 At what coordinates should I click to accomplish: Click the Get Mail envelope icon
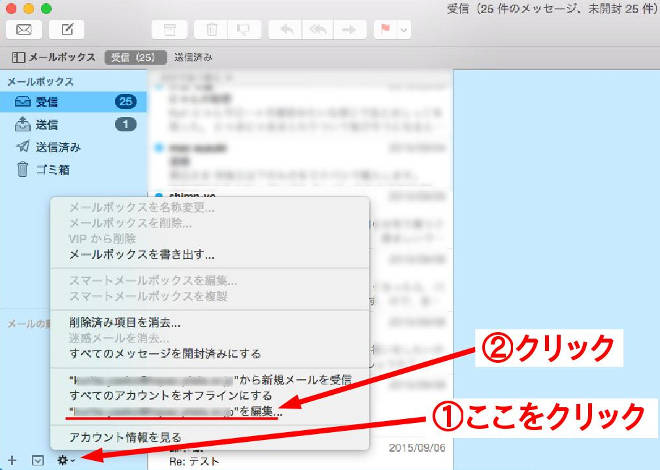coord(24,27)
